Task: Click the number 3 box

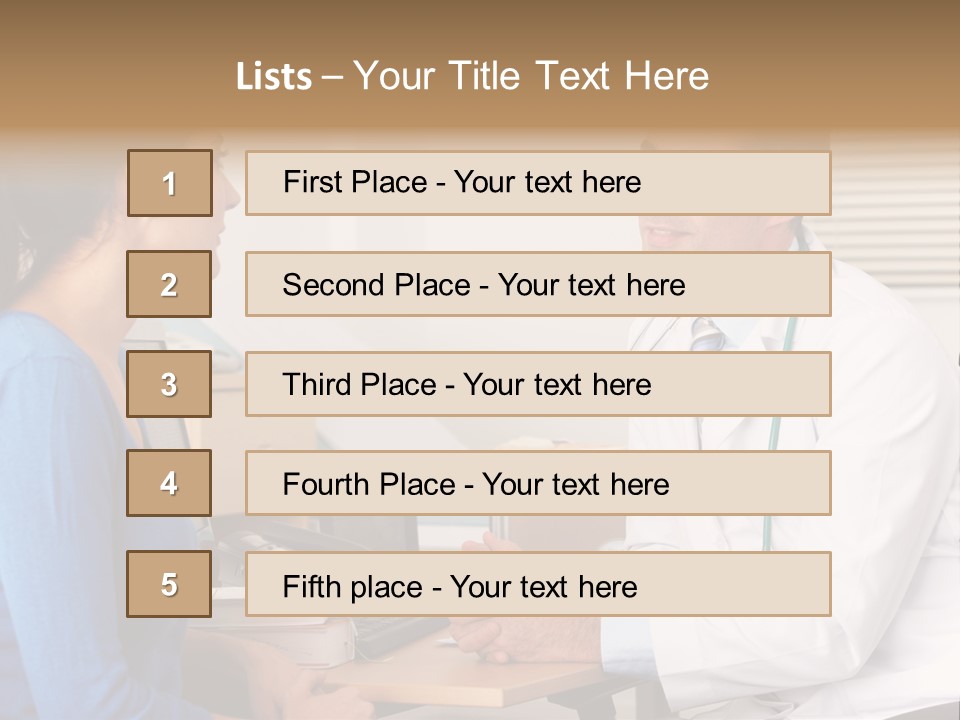Action: [170, 384]
